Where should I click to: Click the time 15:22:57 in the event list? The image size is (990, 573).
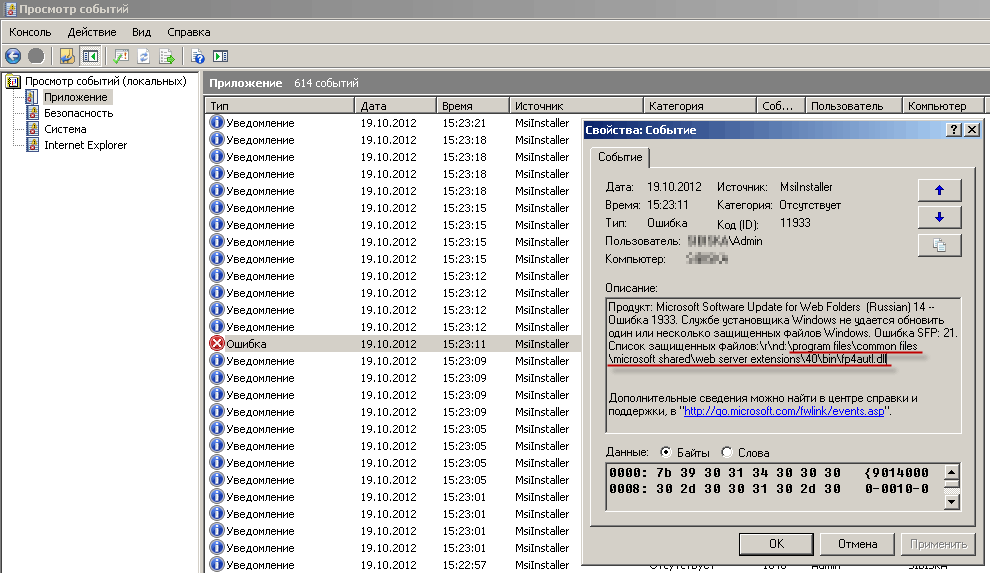click(x=464, y=565)
